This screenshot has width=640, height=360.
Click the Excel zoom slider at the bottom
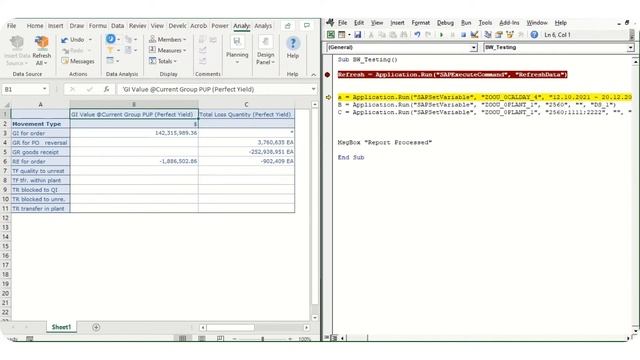262,339
